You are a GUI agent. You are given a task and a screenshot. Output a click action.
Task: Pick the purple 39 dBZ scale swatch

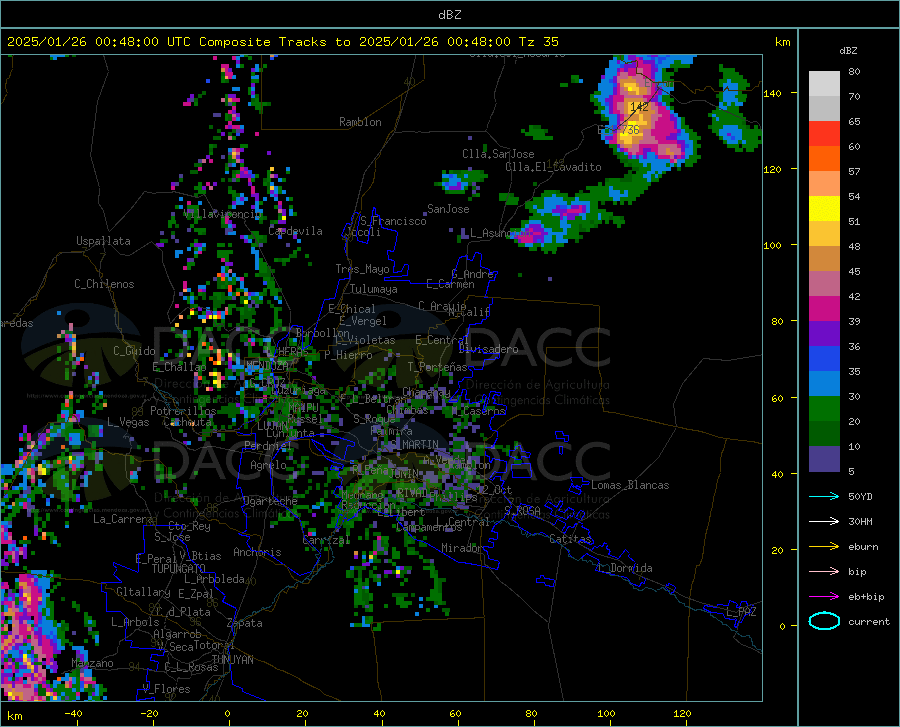[824, 333]
